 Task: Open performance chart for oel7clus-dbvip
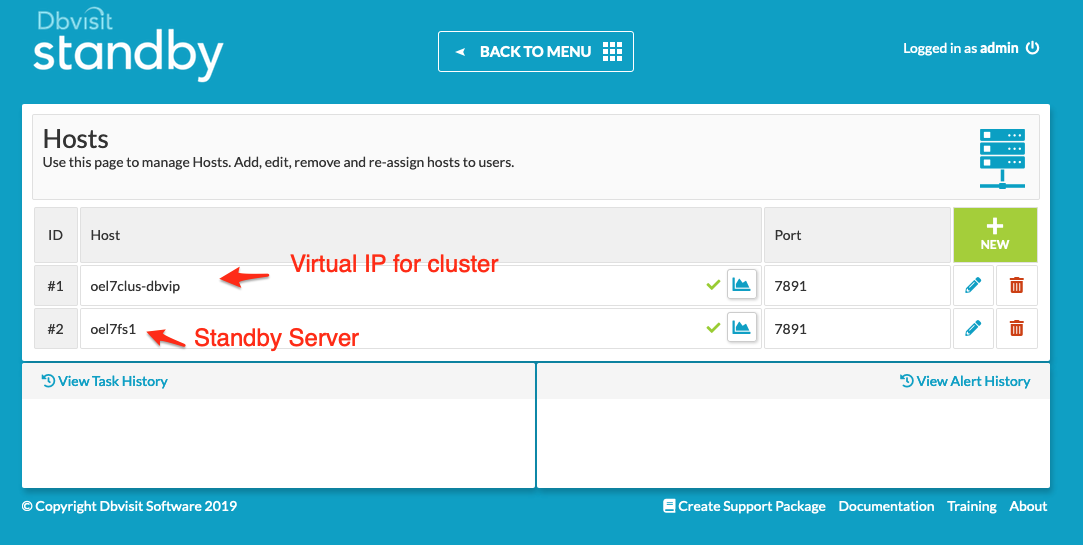pyautogui.click(x=742, y=285)
